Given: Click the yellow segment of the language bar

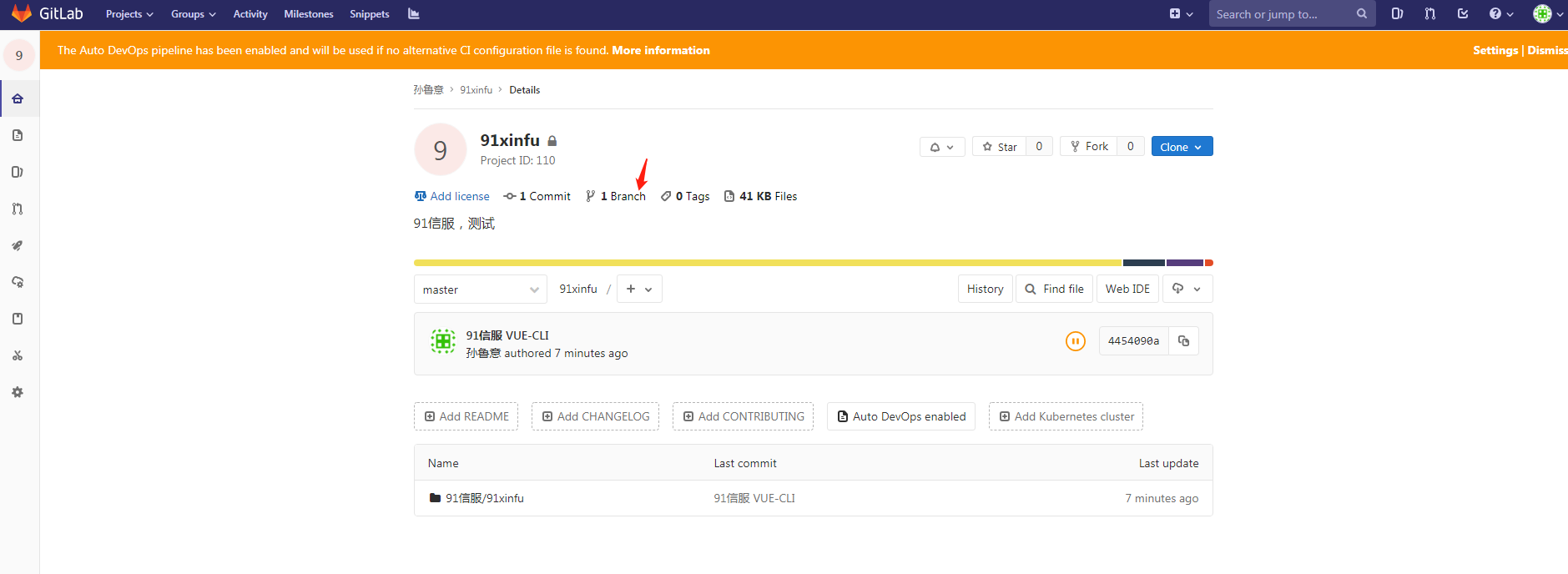Looking at the screenshot, I should pos(768,263).
